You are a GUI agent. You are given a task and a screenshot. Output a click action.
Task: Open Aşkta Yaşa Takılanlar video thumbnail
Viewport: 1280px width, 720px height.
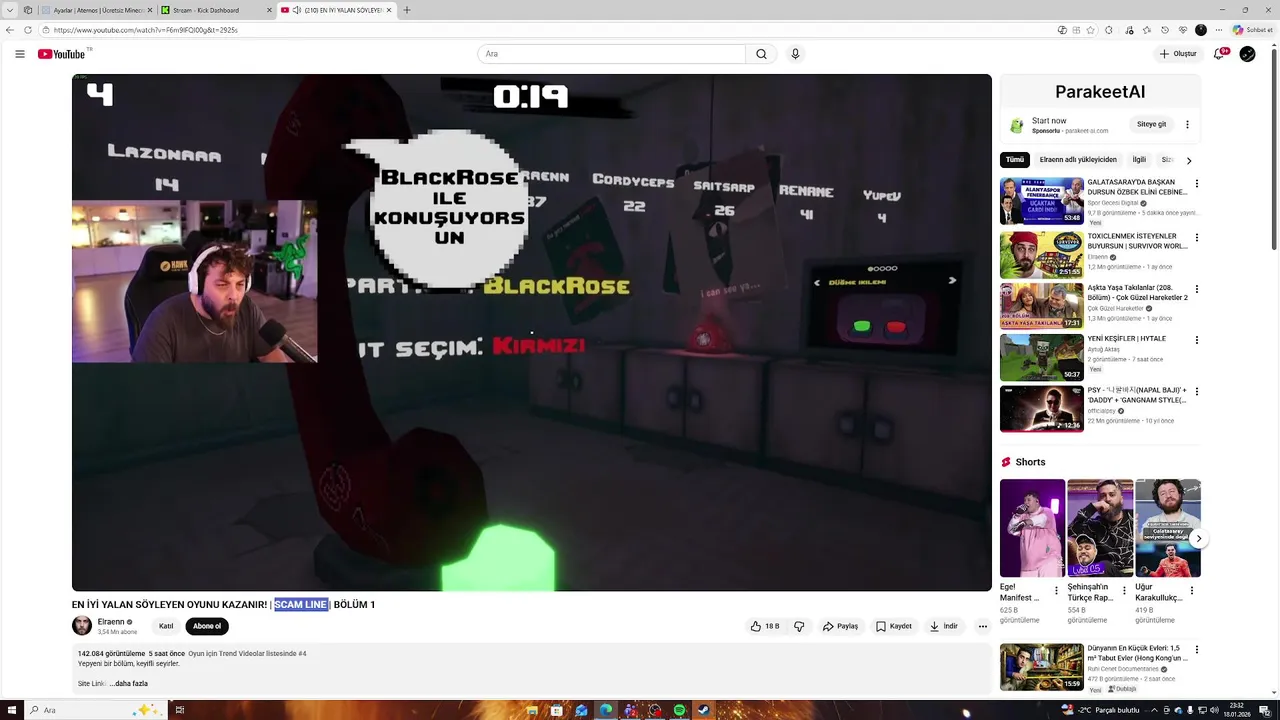point(1041,306)
